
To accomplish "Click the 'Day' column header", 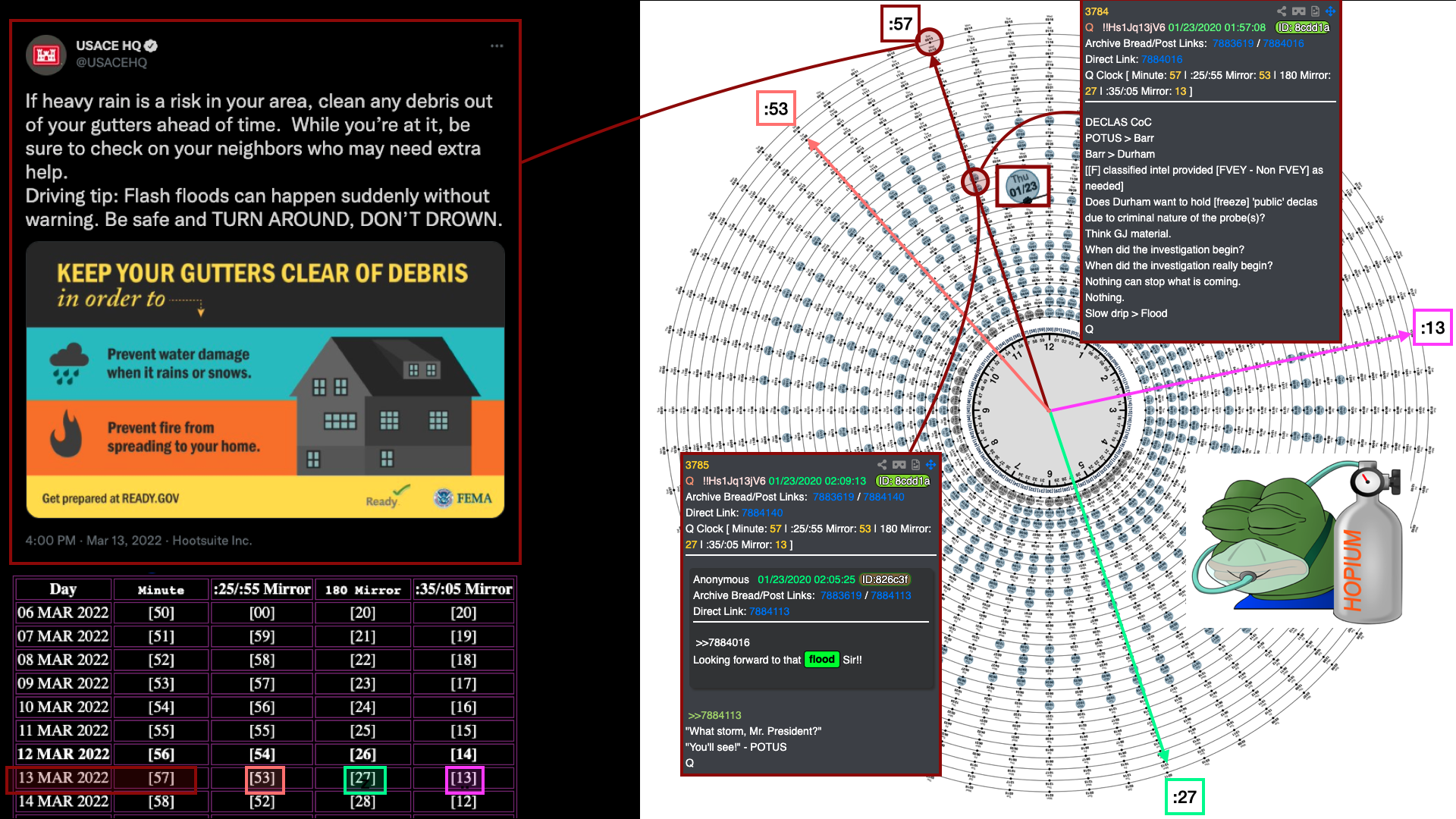I will (63, 589).
